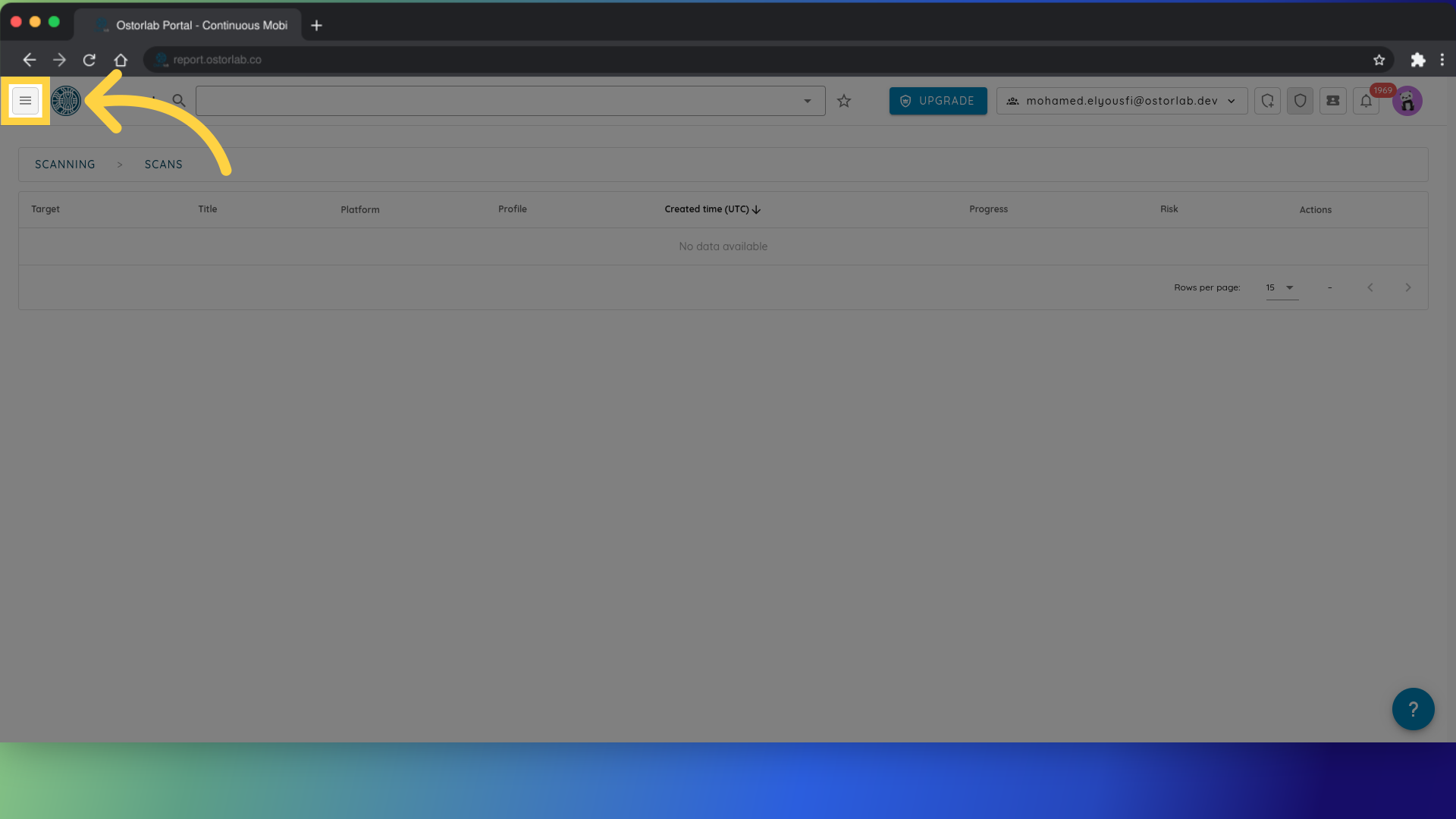Viewport: 1456px width, 819px height.
Task: Click the plain shield icon button
Action: (x=1300, y=101)
